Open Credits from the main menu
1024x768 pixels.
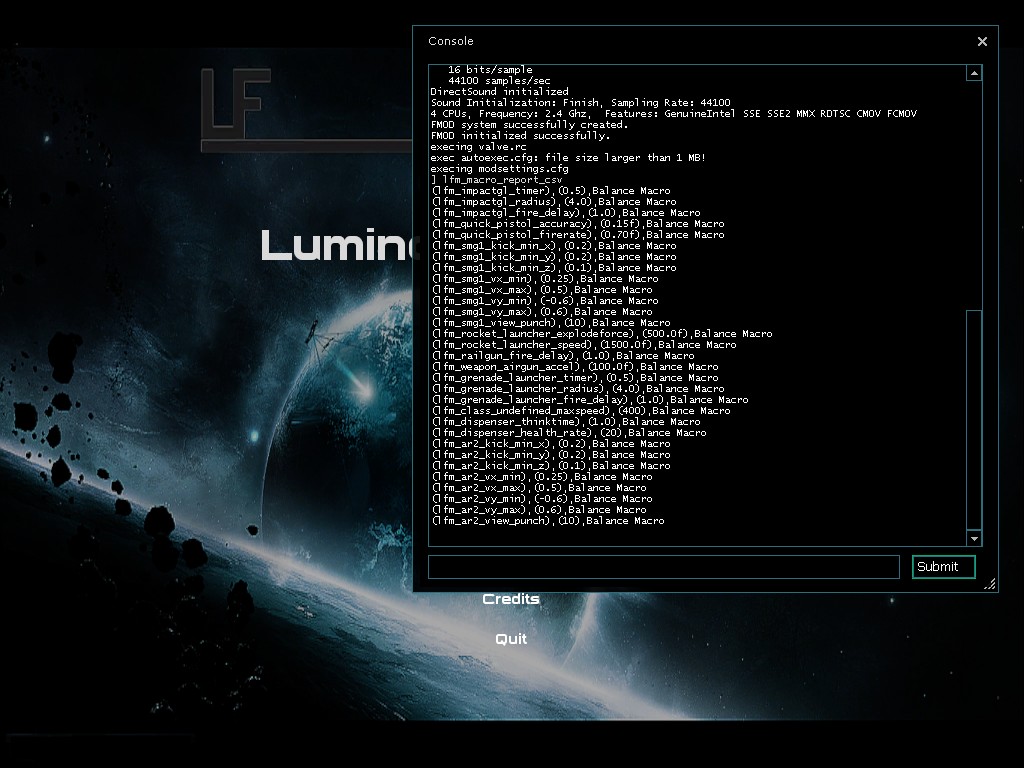pos(511,599)
